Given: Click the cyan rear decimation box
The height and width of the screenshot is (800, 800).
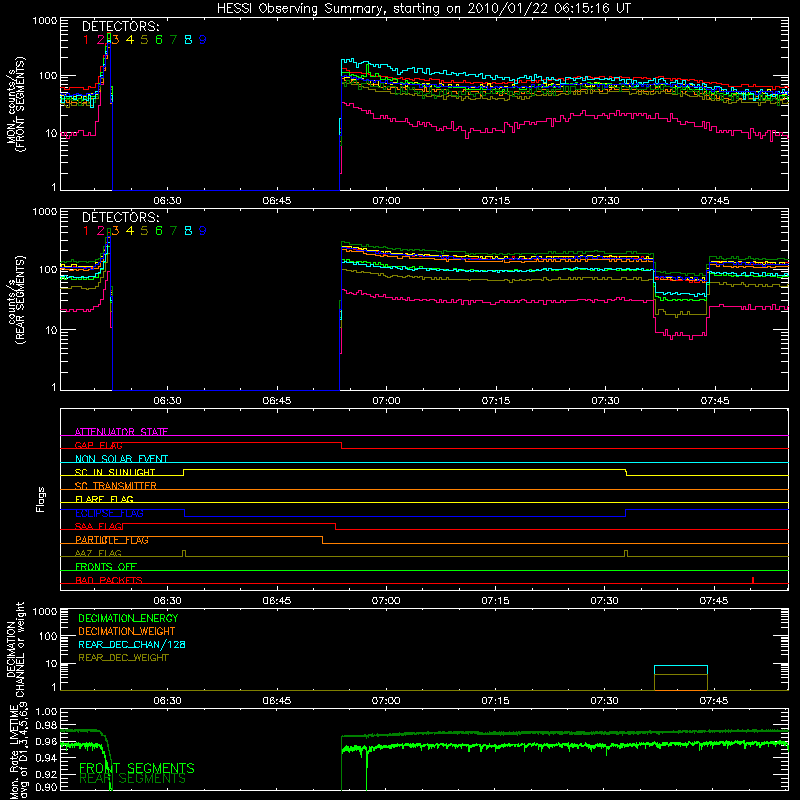Looking at the screenshot, I should [x=681, y=670].
